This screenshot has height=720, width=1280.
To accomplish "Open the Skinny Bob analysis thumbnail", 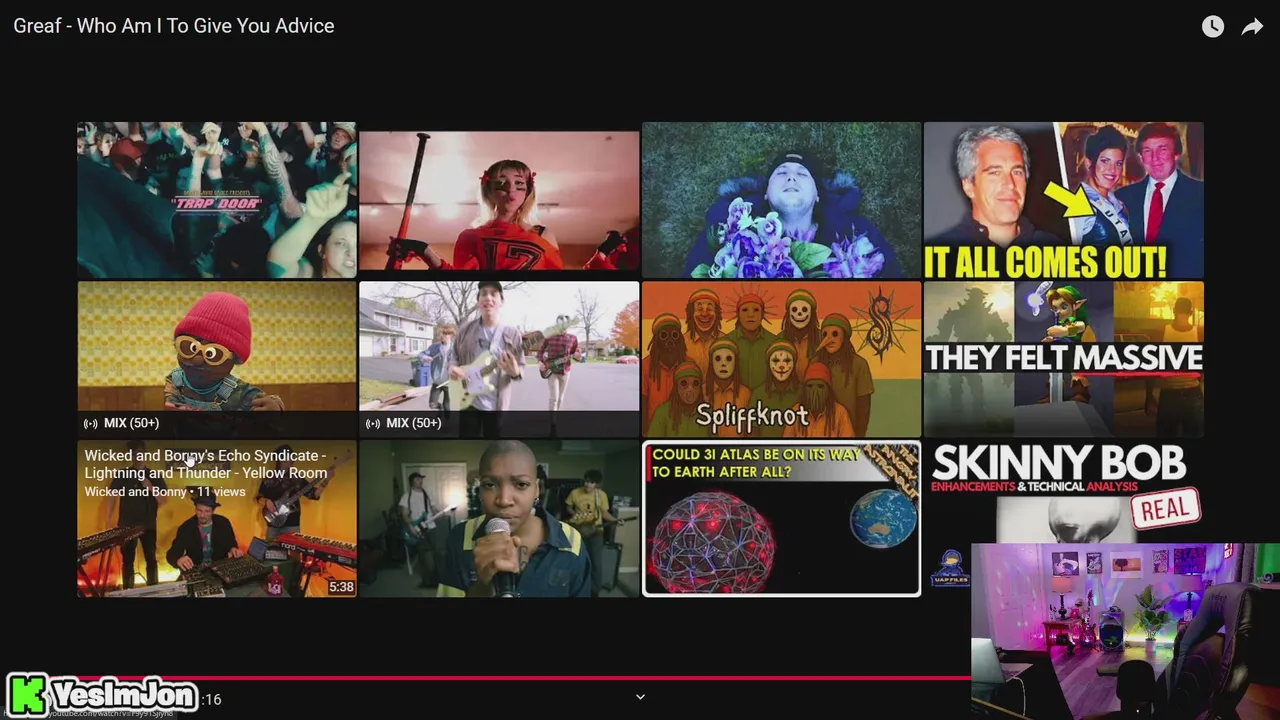I will coord(1063,492).
